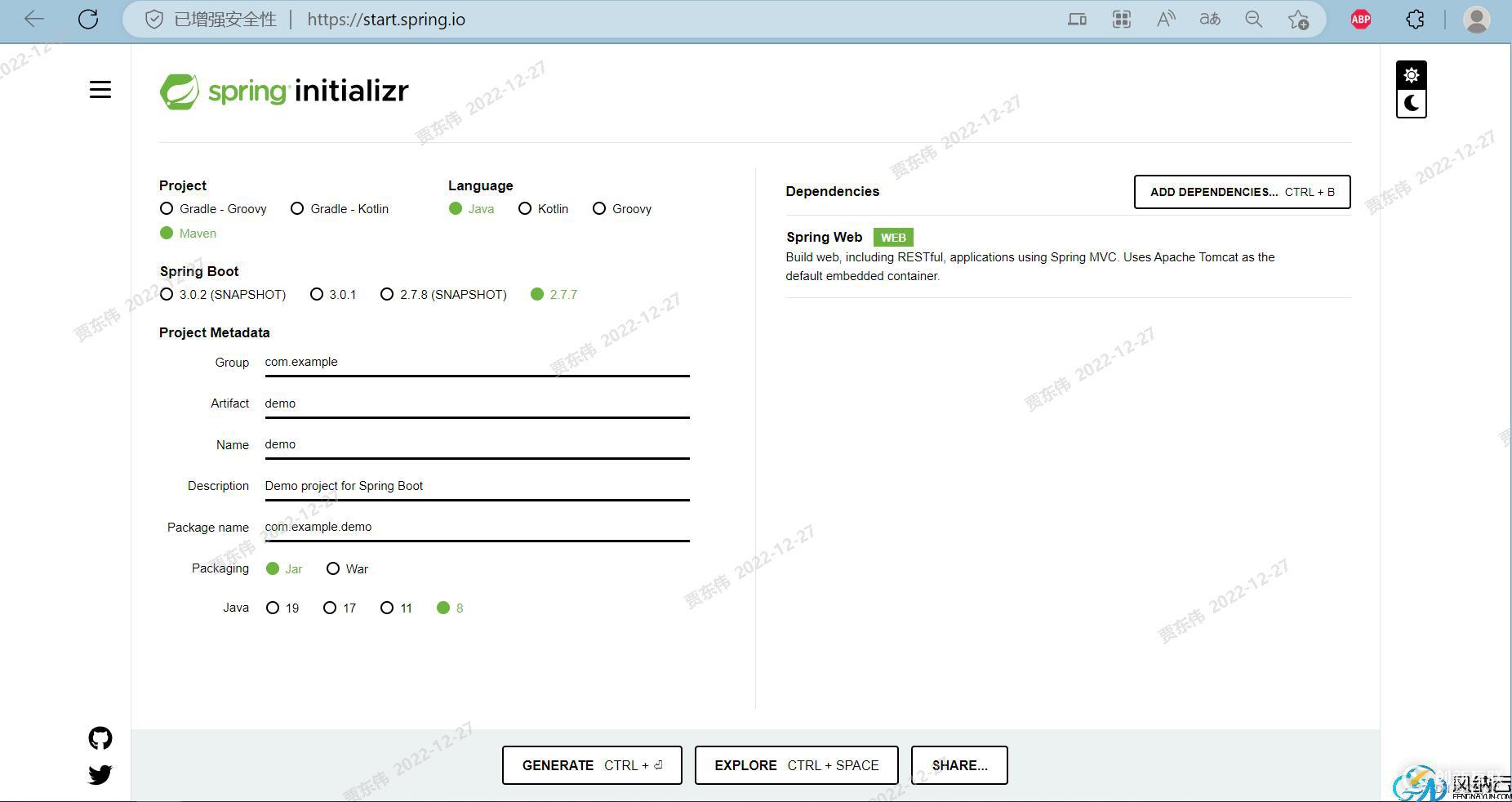Open the GitHub link icon
Viewport: 1512px width, 802px height.
[x=100, y=738]
